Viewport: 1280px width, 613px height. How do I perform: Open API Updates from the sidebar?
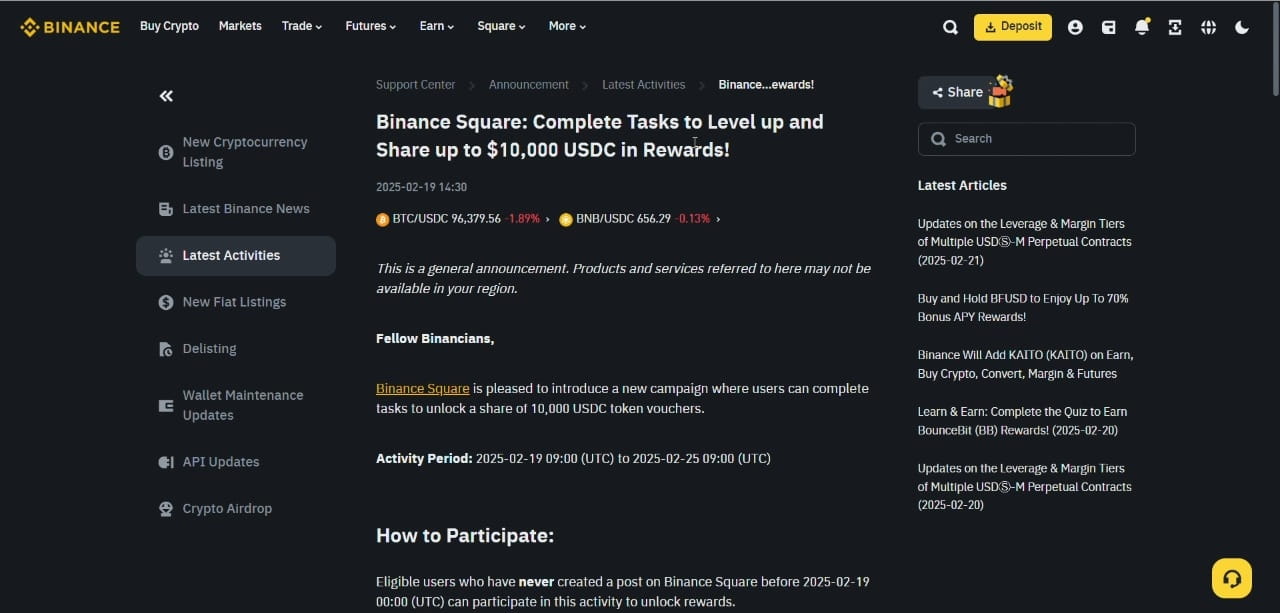pos(220,461)
